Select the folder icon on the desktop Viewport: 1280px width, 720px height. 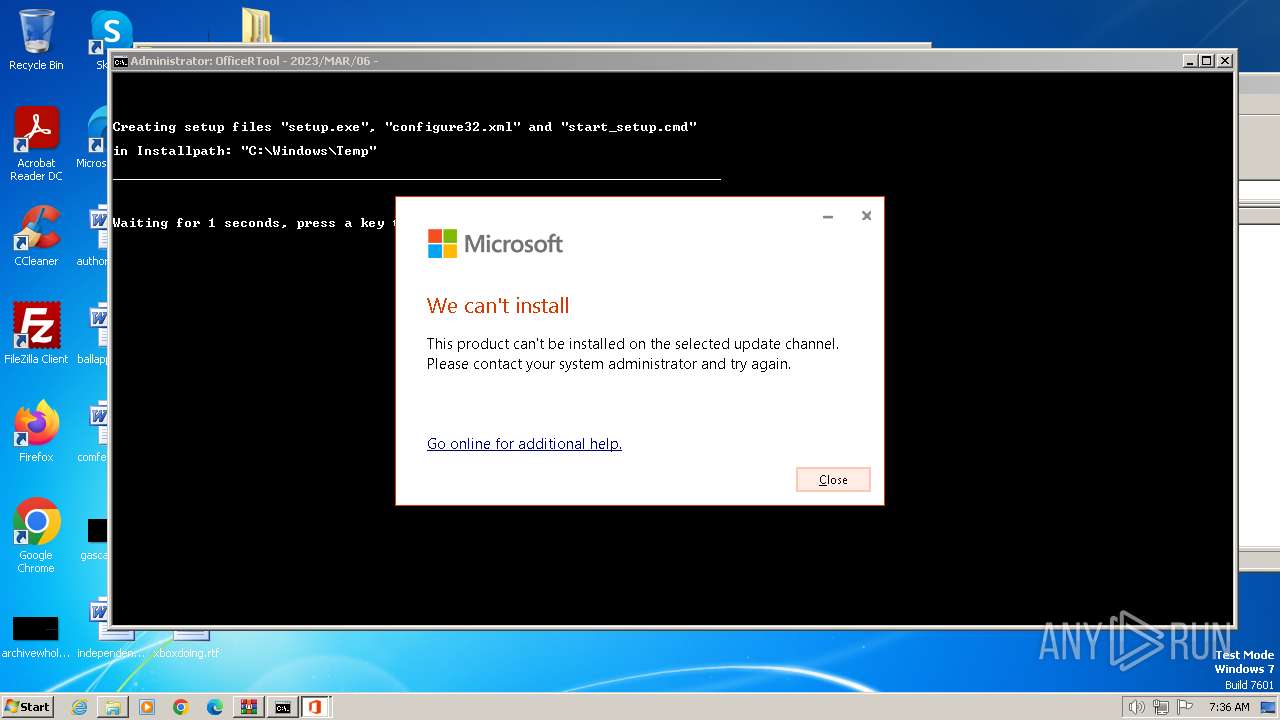point(256,26)
